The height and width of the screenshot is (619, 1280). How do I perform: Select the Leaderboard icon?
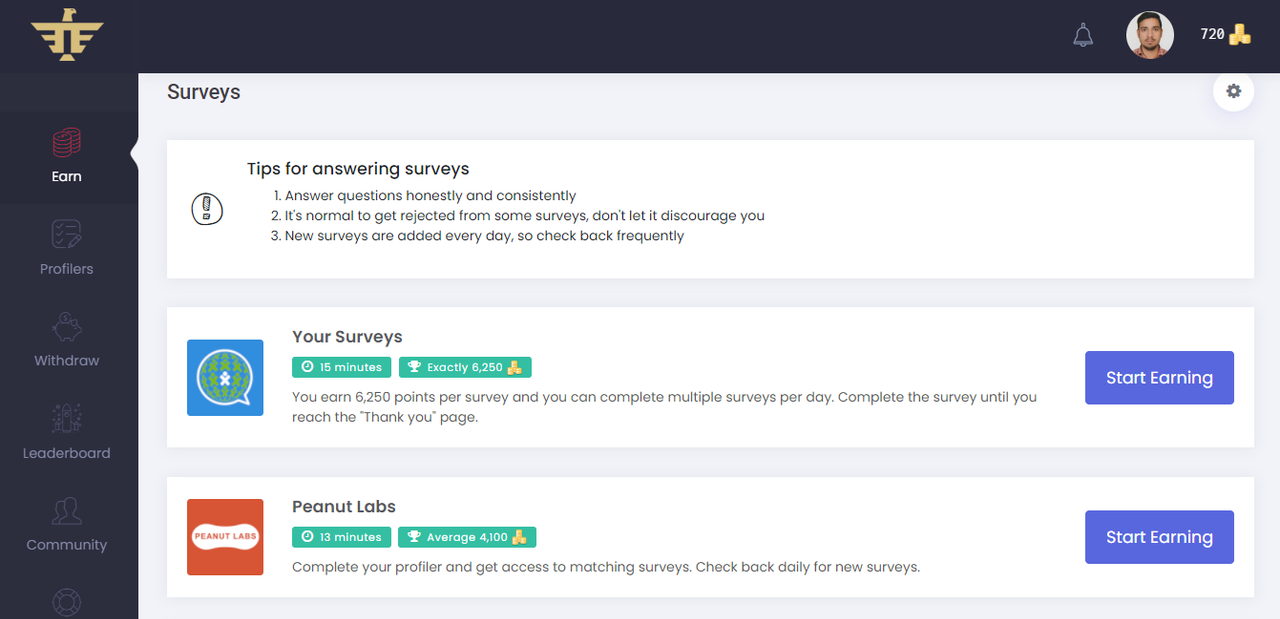pos(67,419)
